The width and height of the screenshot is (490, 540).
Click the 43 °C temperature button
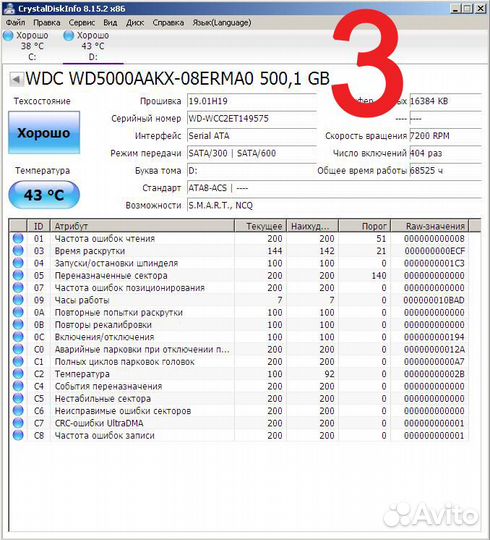(44, 195)
